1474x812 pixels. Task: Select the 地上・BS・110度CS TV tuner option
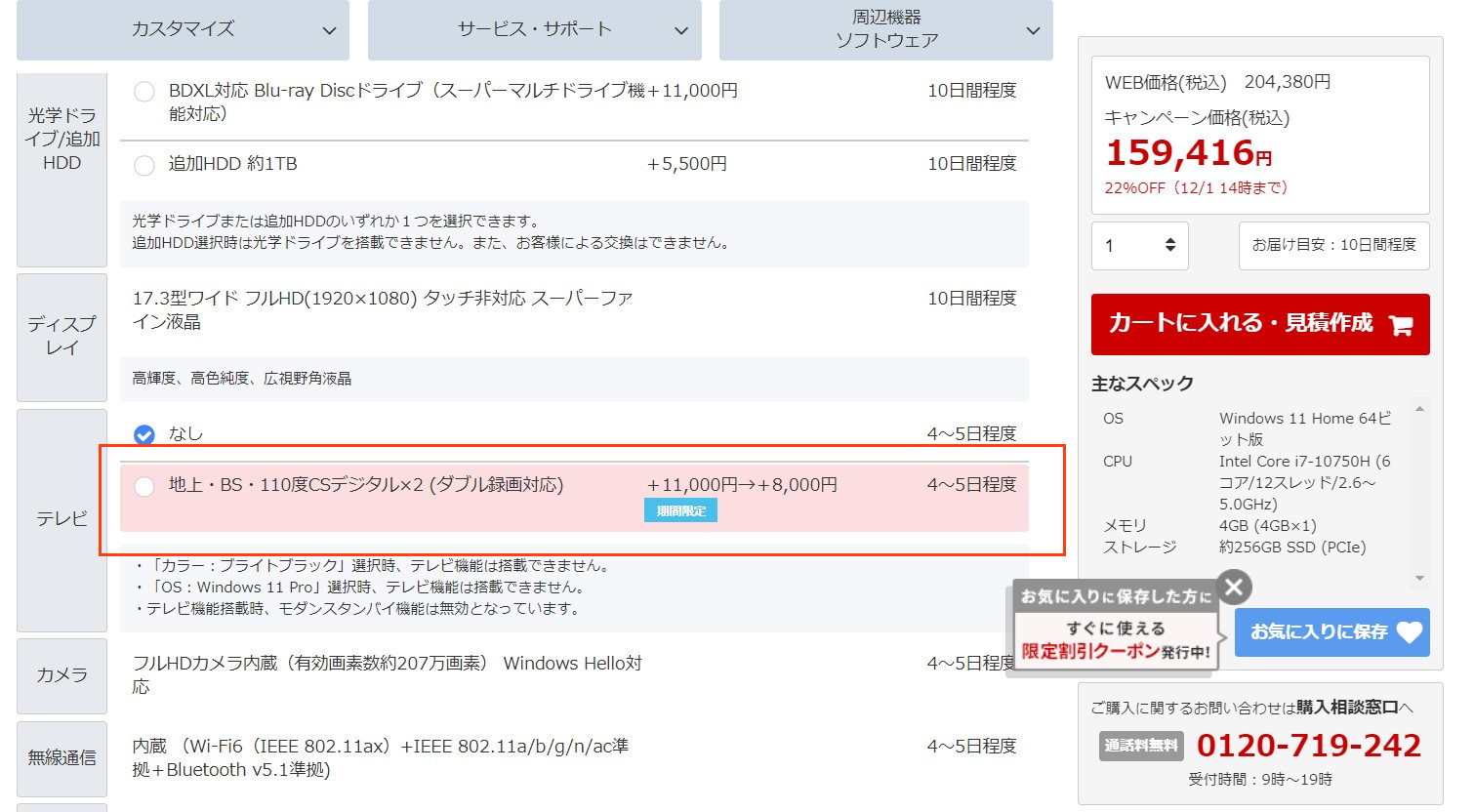point(144,486)
